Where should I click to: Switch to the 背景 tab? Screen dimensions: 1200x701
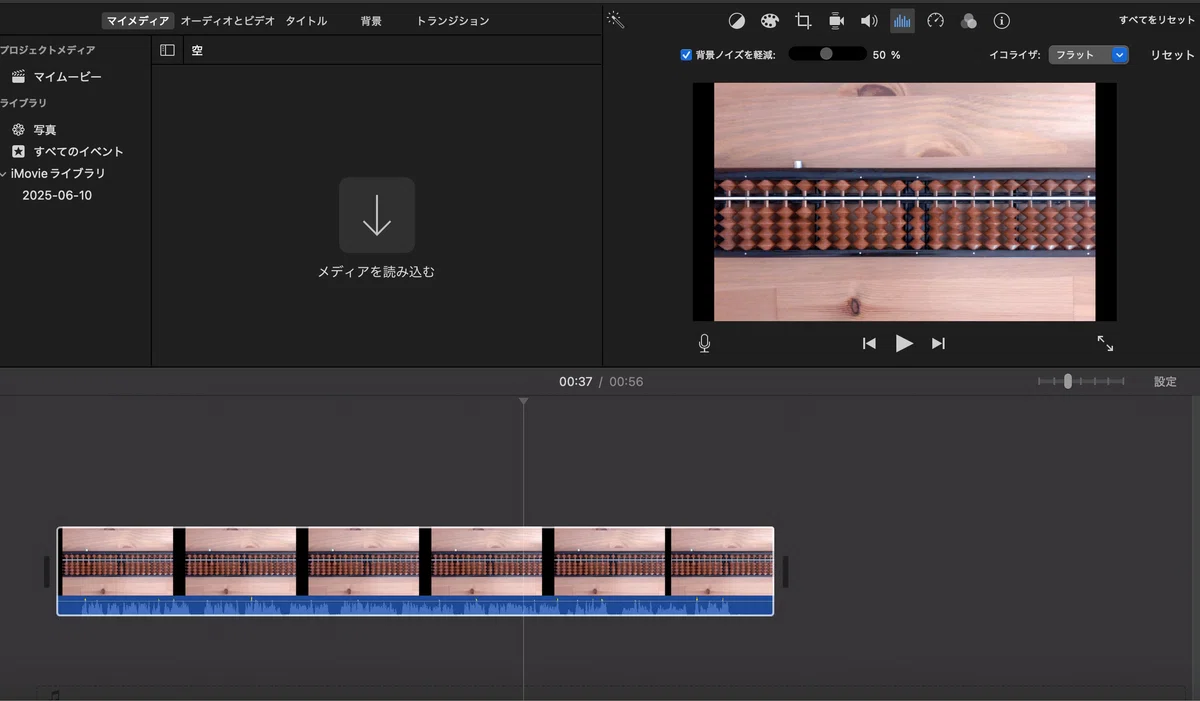pos(371,21)
